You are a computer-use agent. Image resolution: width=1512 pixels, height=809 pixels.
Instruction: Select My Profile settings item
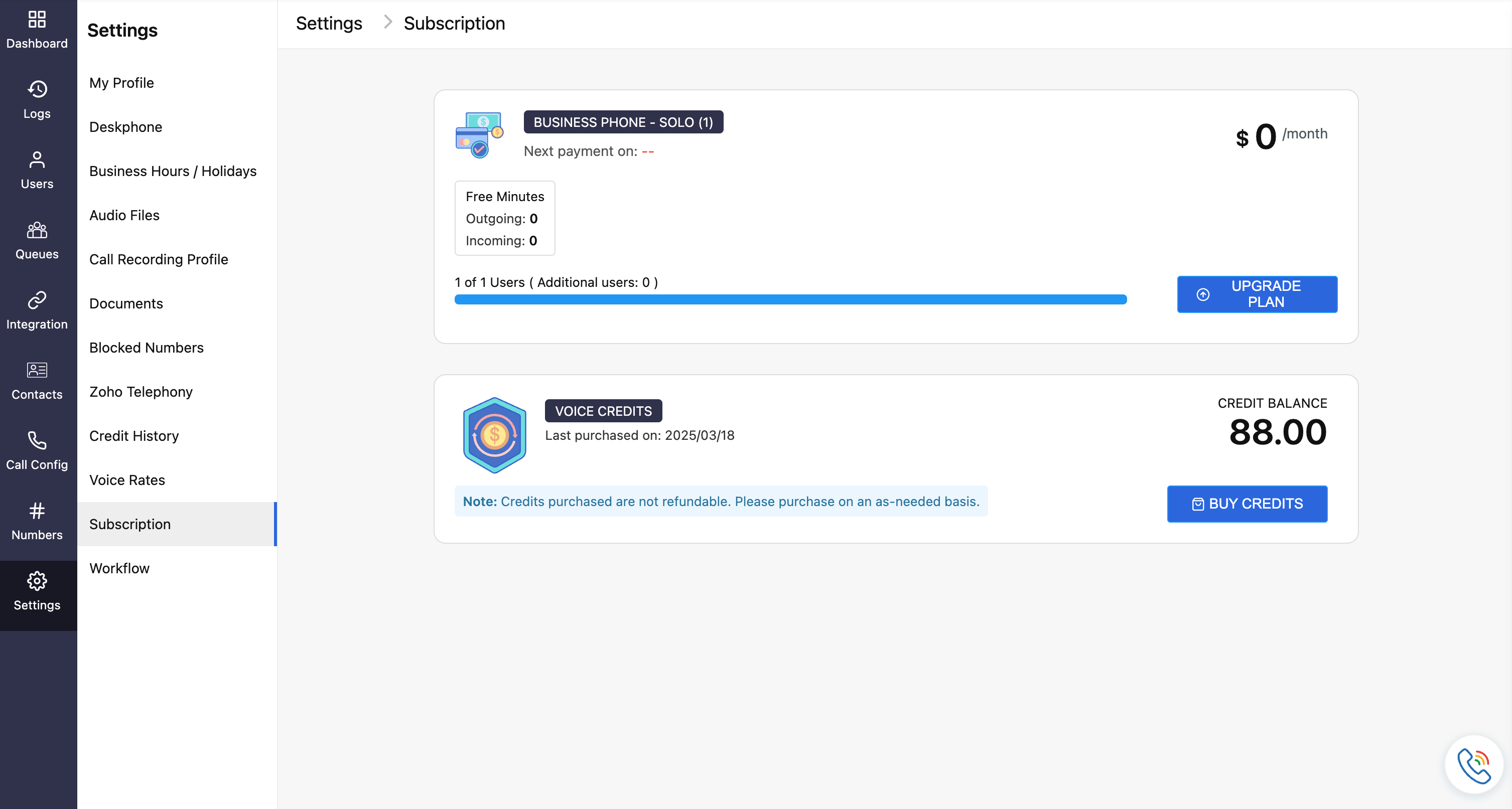click(121, 83)
